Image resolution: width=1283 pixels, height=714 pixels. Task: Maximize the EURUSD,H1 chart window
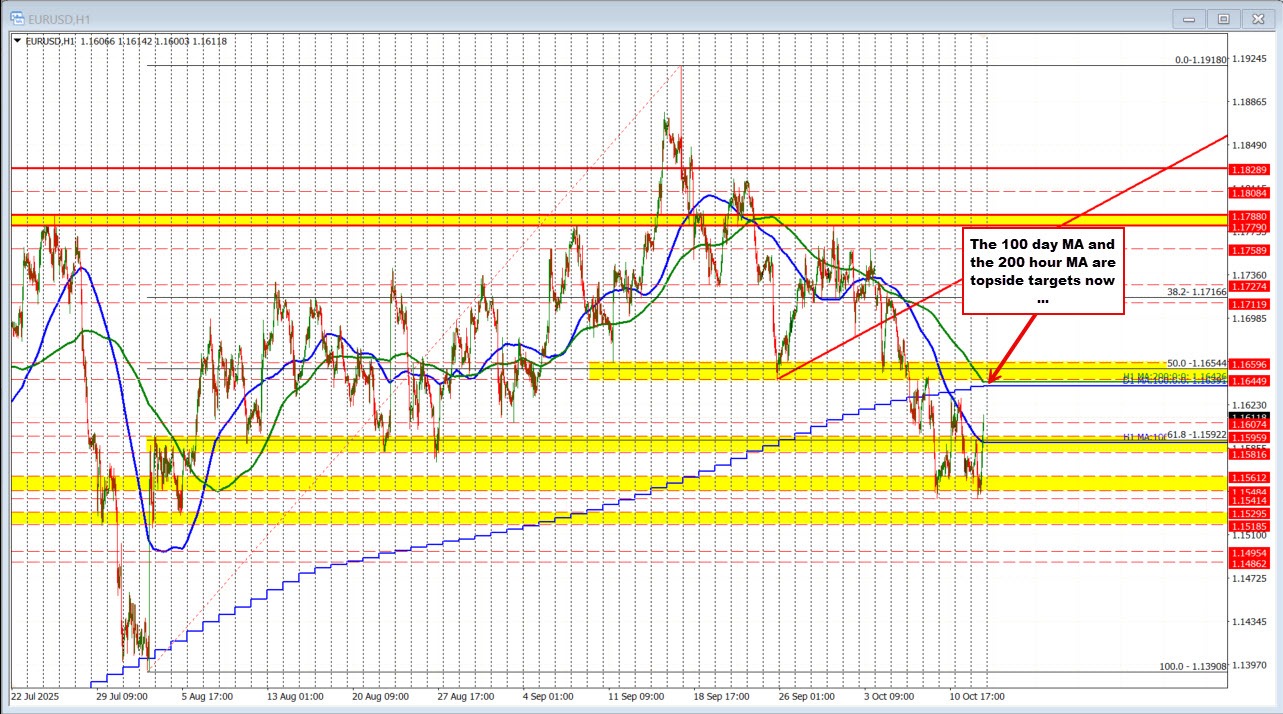(x=1222, y=17)
